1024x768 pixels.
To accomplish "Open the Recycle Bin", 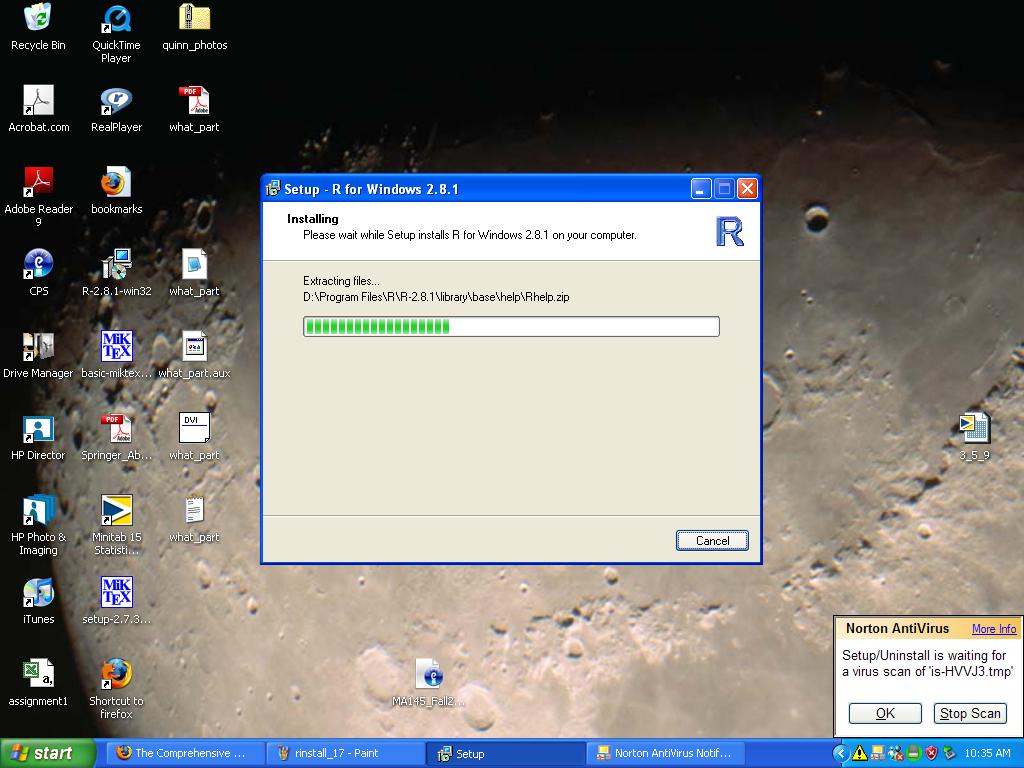I will [37, 20].
